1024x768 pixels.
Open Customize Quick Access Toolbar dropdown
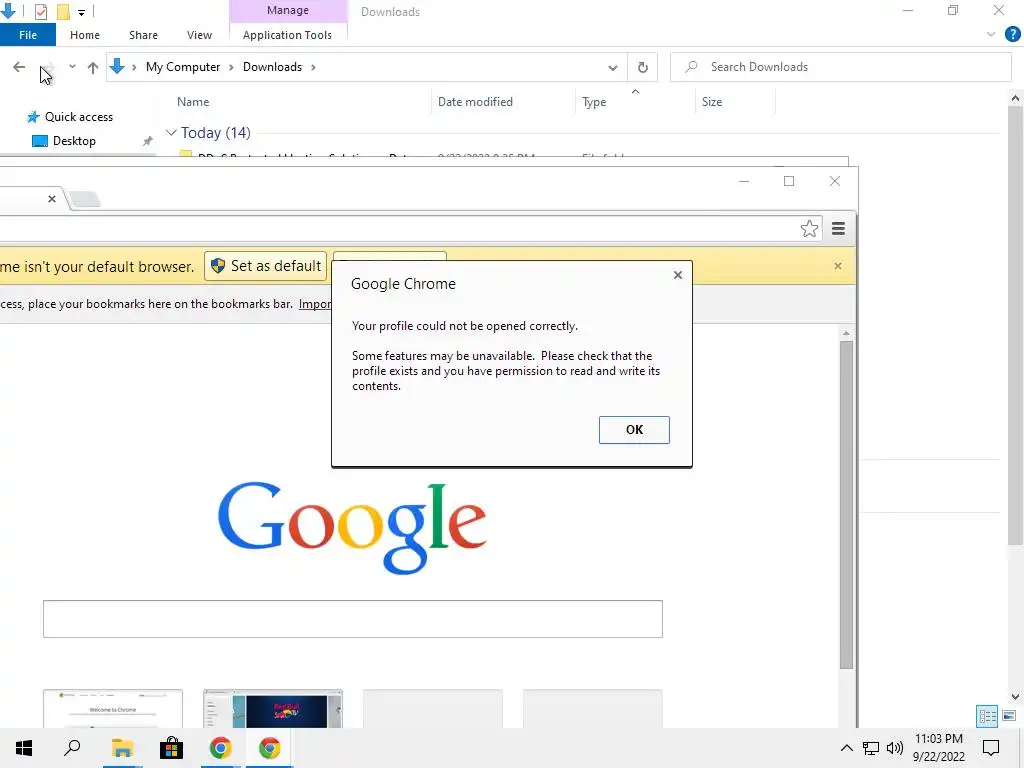(82, 12)
